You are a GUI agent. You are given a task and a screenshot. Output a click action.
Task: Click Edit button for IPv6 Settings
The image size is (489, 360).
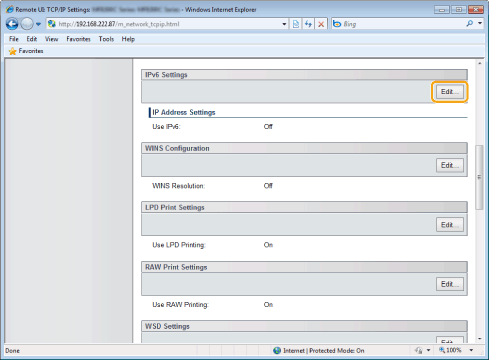pos(450,92)
